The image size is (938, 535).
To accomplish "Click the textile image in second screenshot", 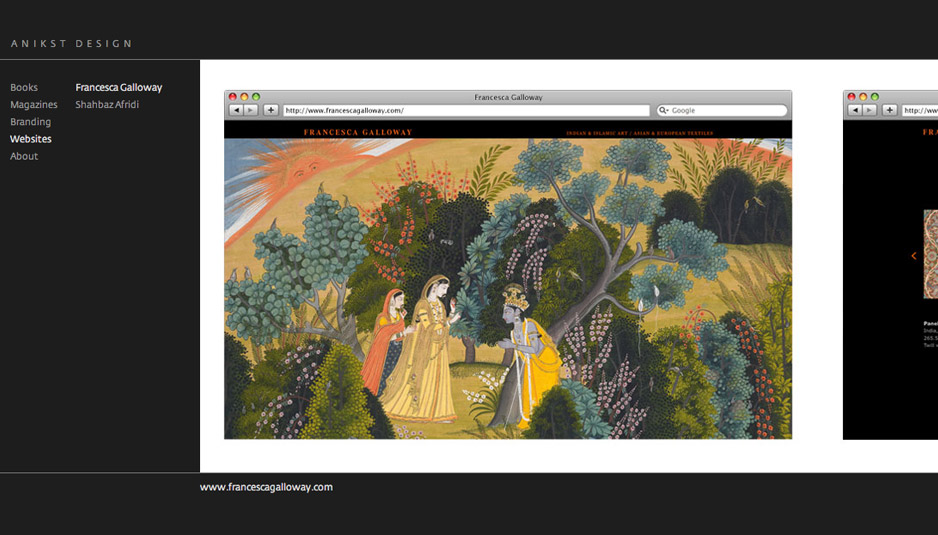I will tap(931, 254).
